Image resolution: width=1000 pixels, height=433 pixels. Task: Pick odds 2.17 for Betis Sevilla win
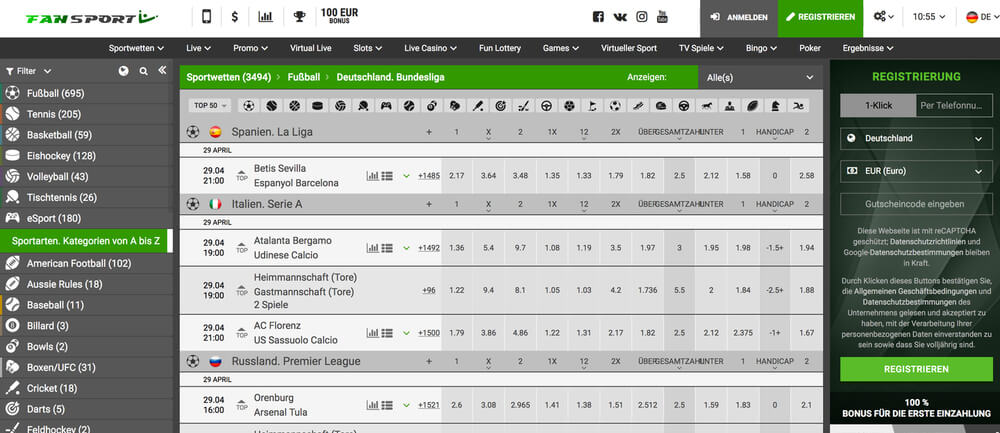457,175
